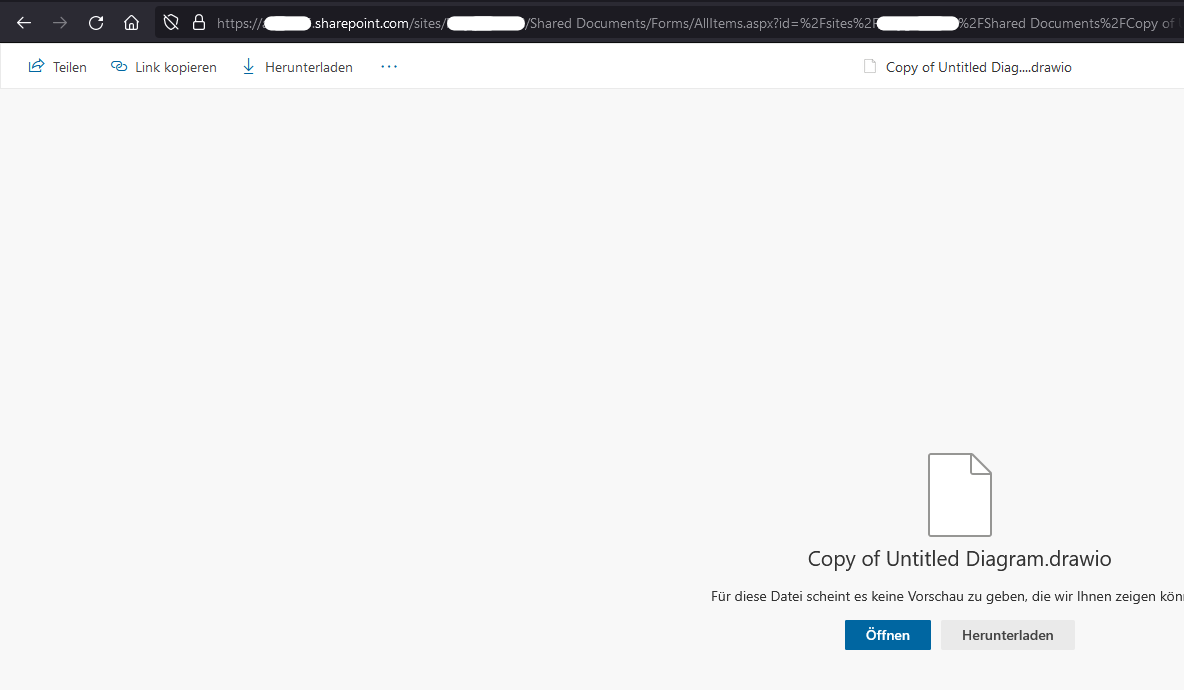Click the browser refresh icon

96,22
